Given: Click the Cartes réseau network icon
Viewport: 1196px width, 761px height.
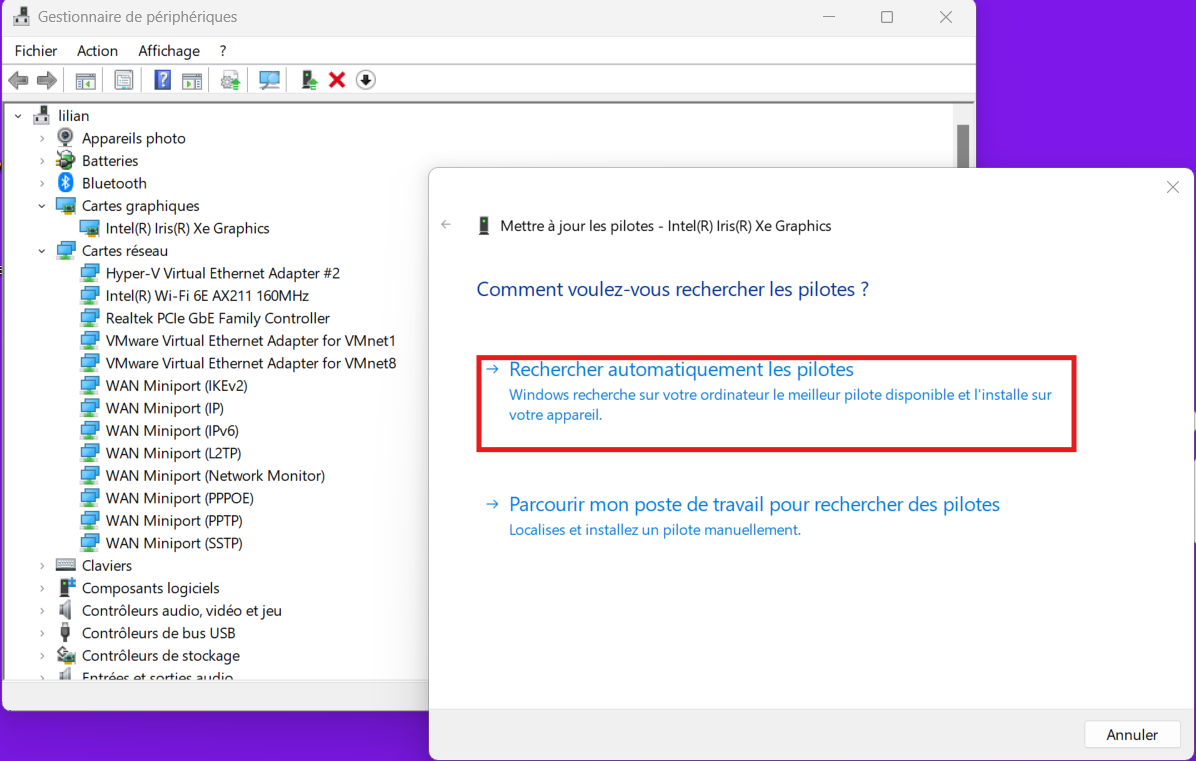Looking at the screenshot, I should tap(66, 251).
